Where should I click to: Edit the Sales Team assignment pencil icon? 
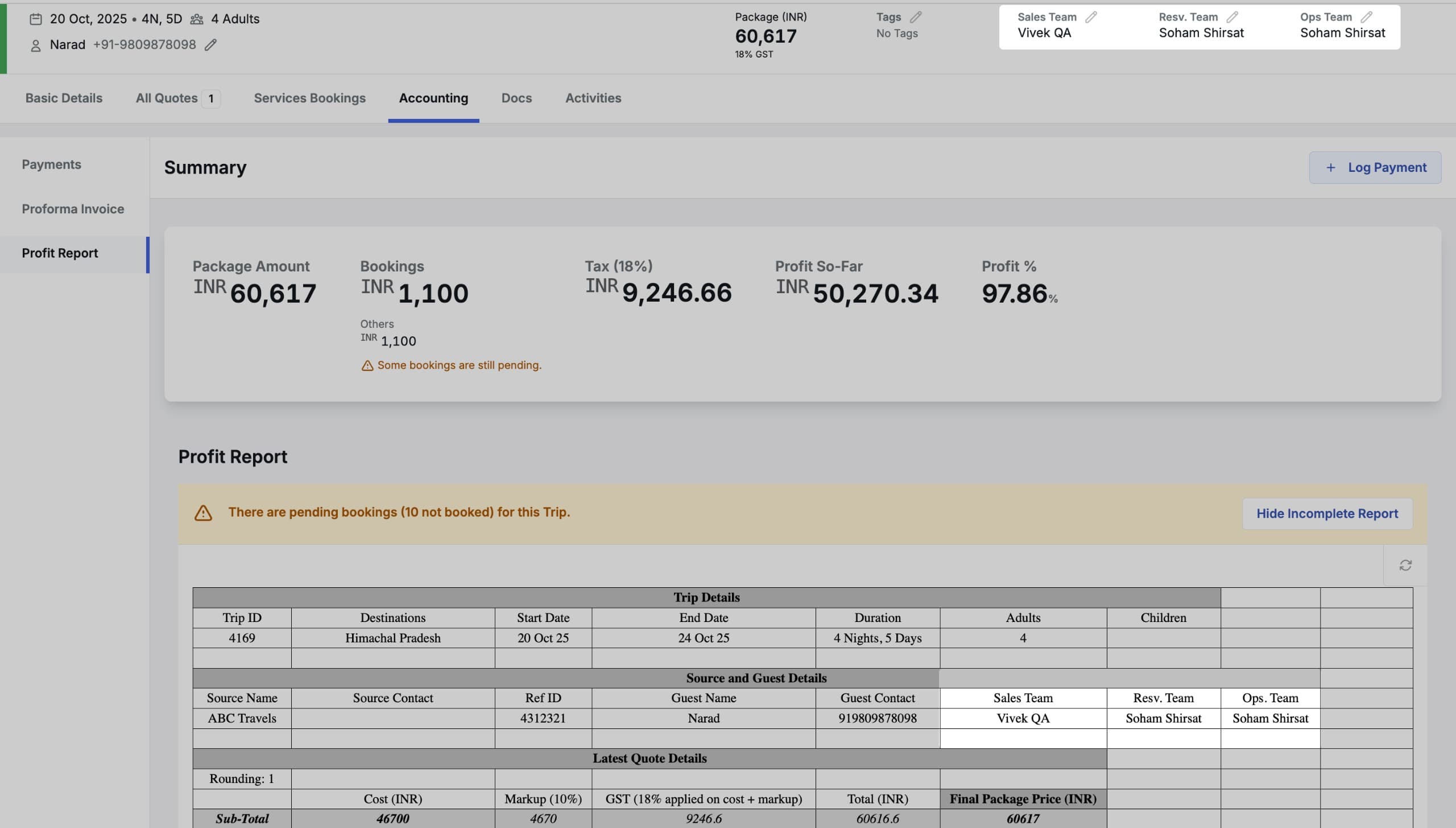(1090, 17)
